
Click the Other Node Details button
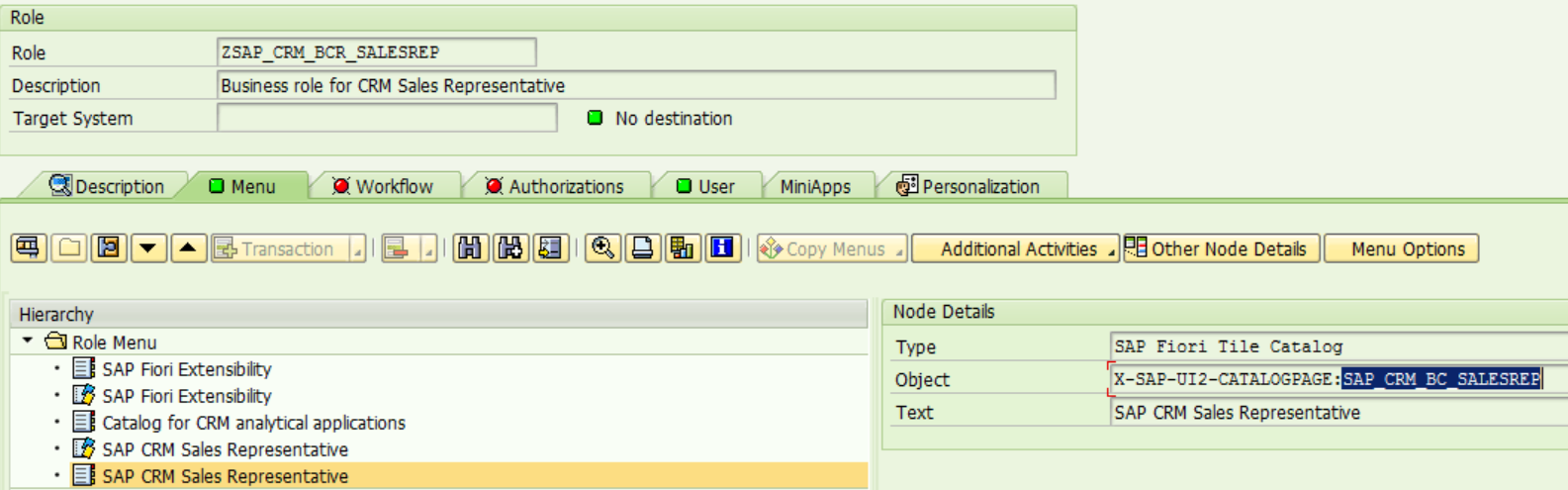click(x=1221, y=248)
